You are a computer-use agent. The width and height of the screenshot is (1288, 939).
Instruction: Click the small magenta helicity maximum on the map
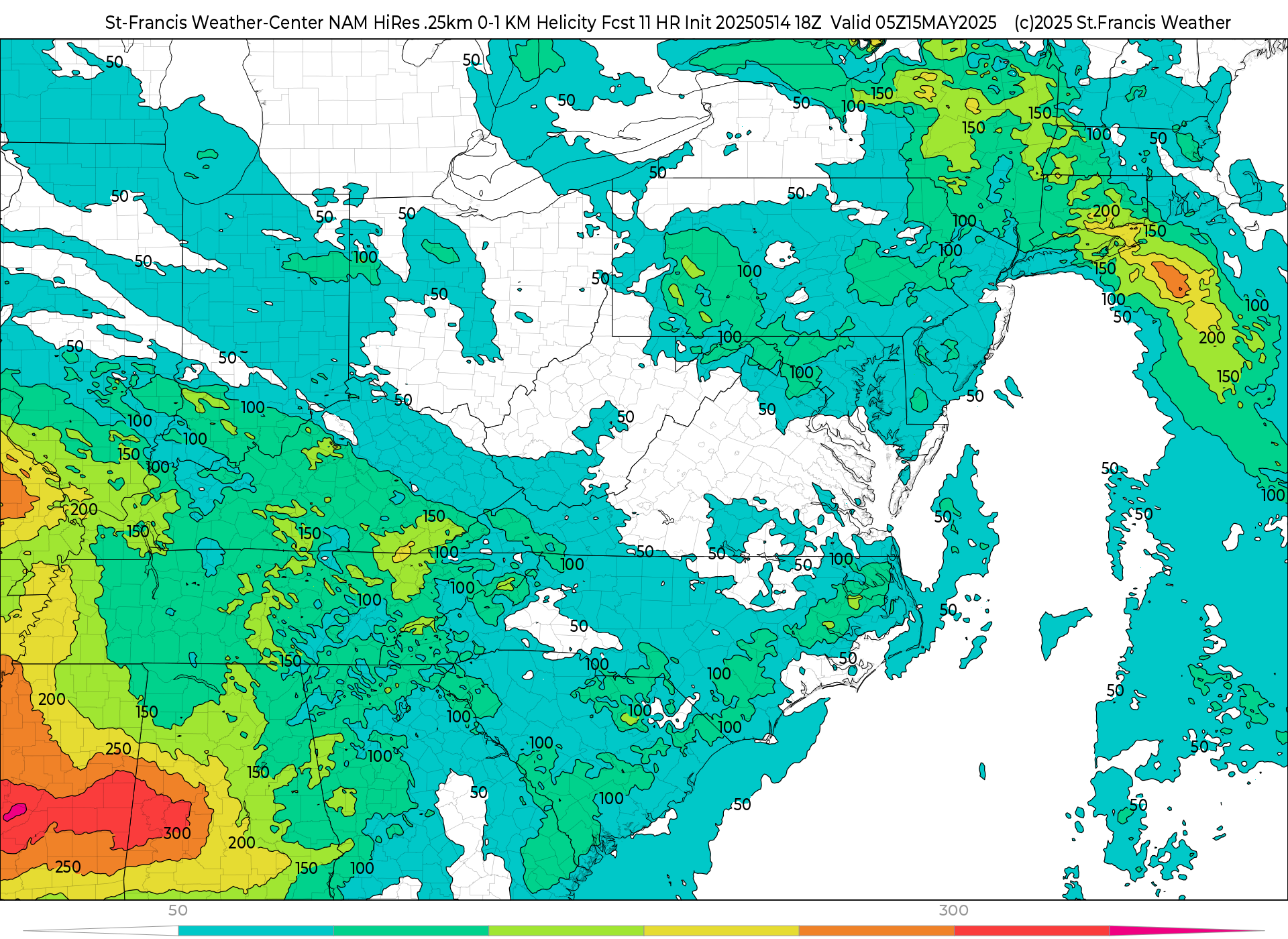point(14,812)
